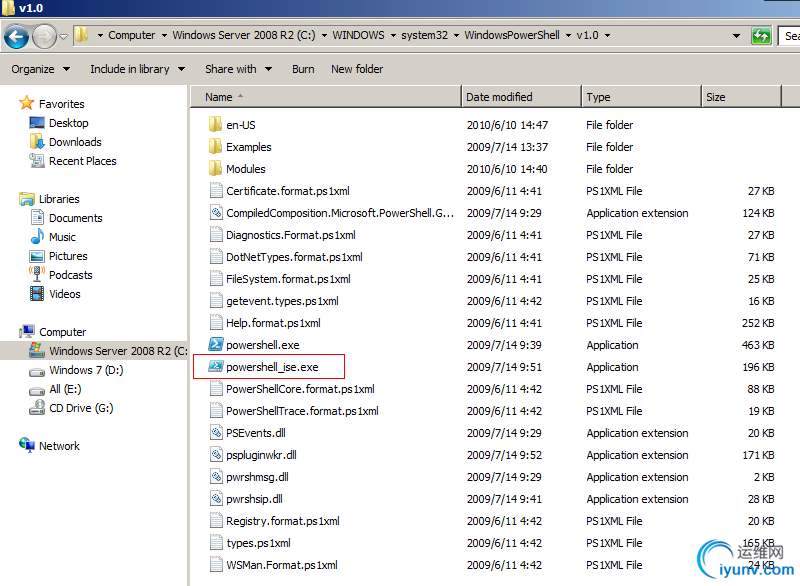Select the Registry.format.ps1xml file name
This screenshot has width=800, height=586.
coord(283,521)
